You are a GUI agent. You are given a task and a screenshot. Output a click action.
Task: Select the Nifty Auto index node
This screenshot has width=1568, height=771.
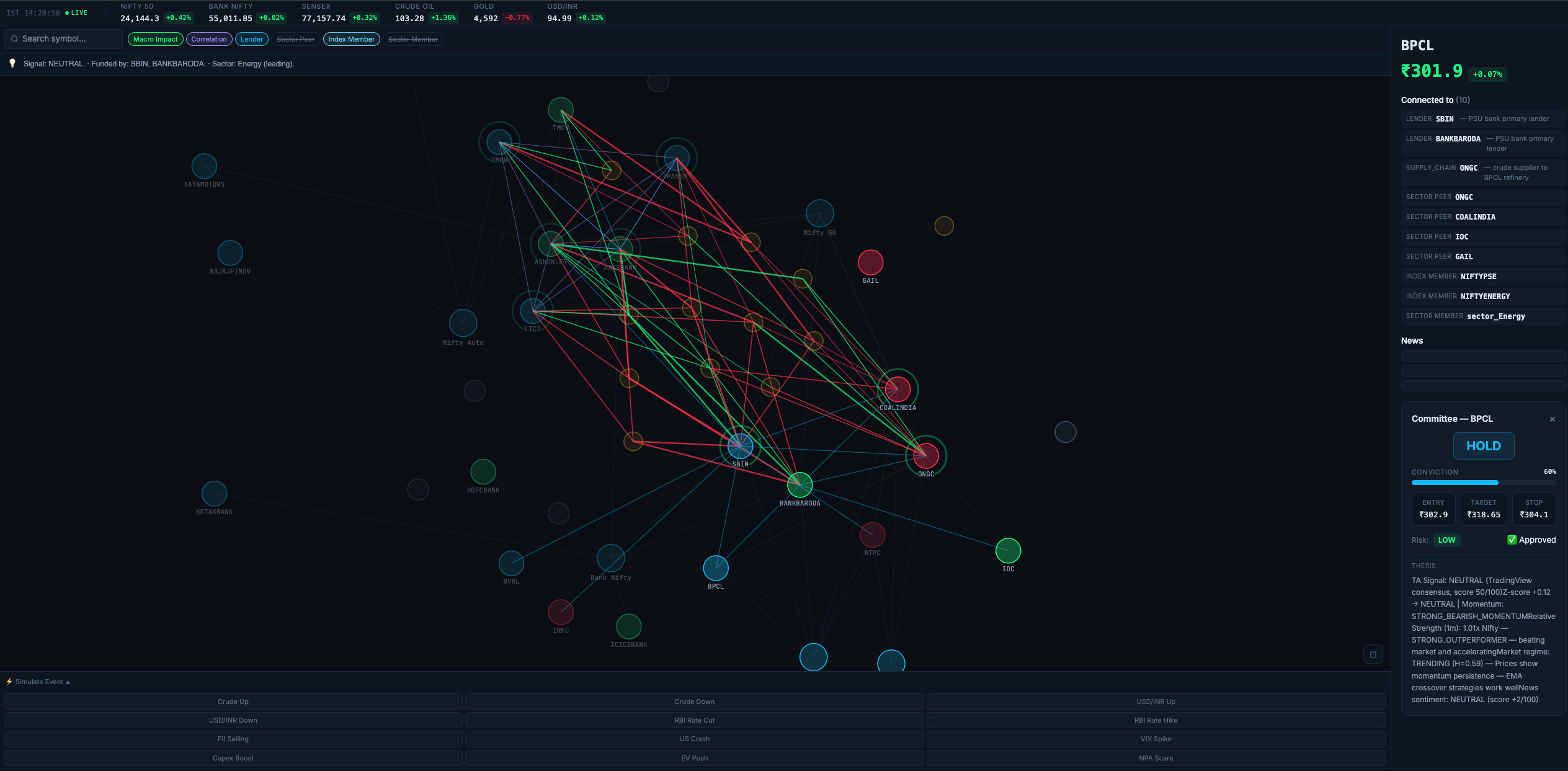[x=463, y=323]
